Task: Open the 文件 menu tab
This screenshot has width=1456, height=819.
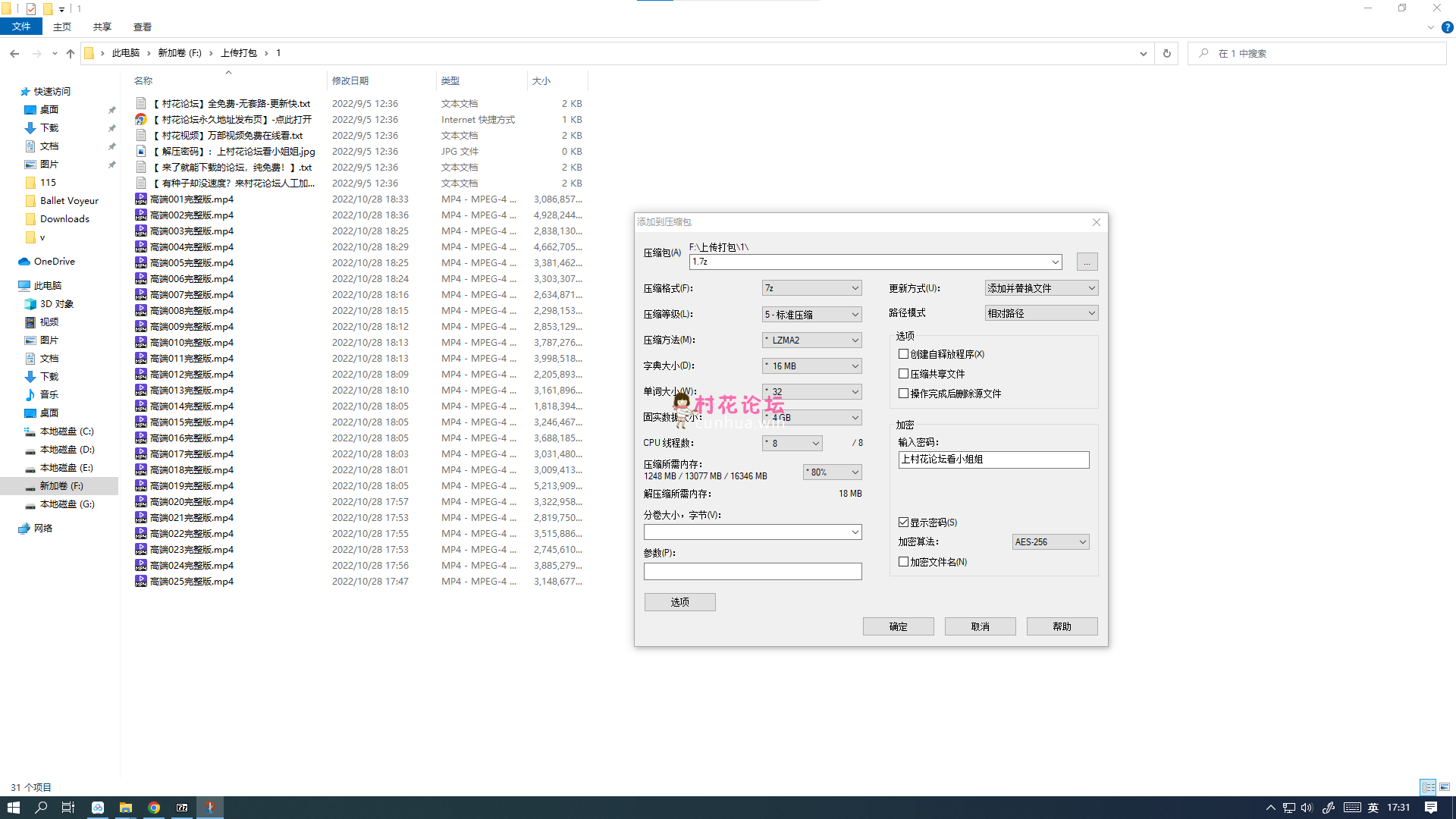Action: click(21, 27)
